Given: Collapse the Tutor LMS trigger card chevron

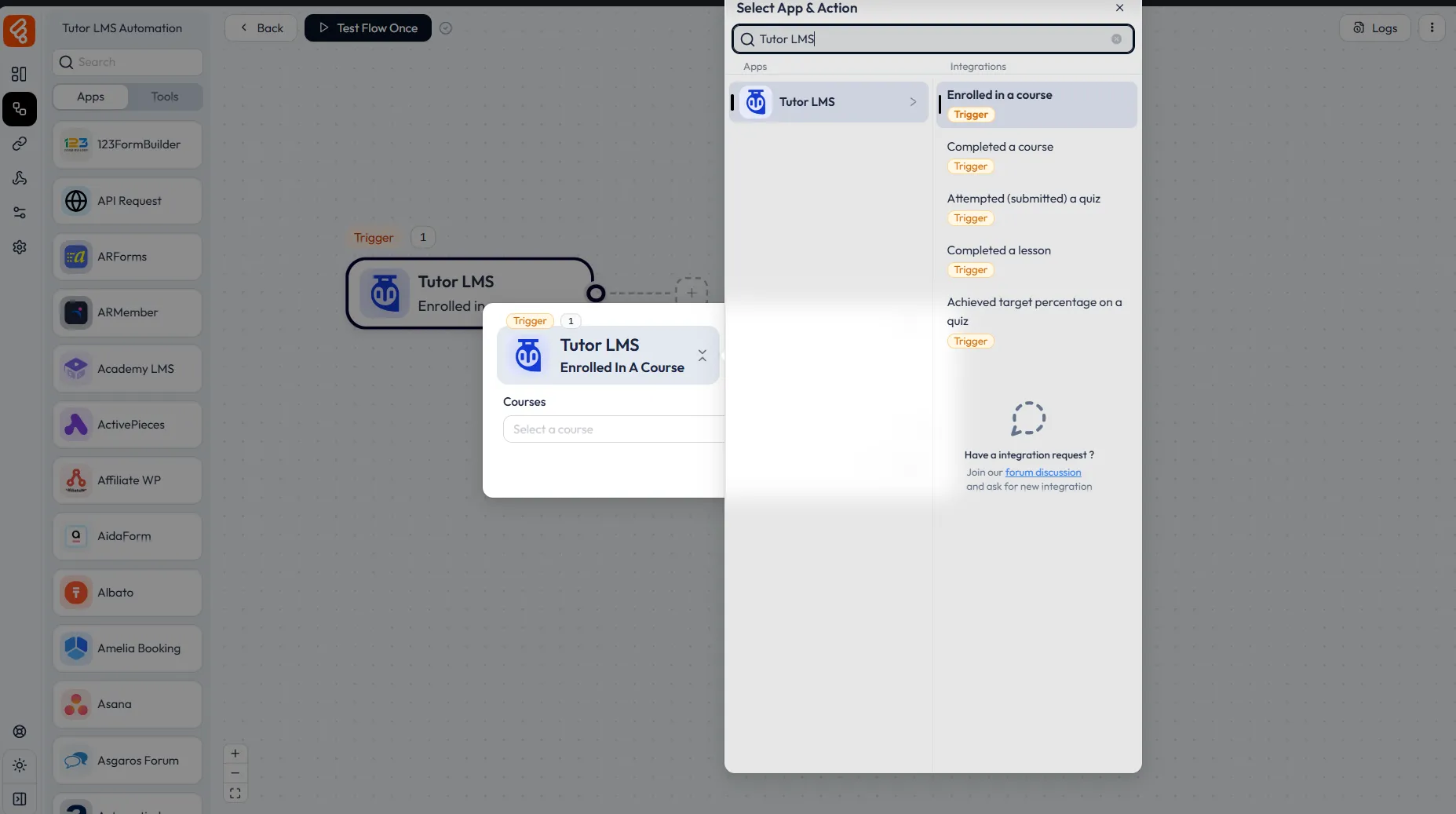Looking at the screenshot, I should tap(702, 356).
